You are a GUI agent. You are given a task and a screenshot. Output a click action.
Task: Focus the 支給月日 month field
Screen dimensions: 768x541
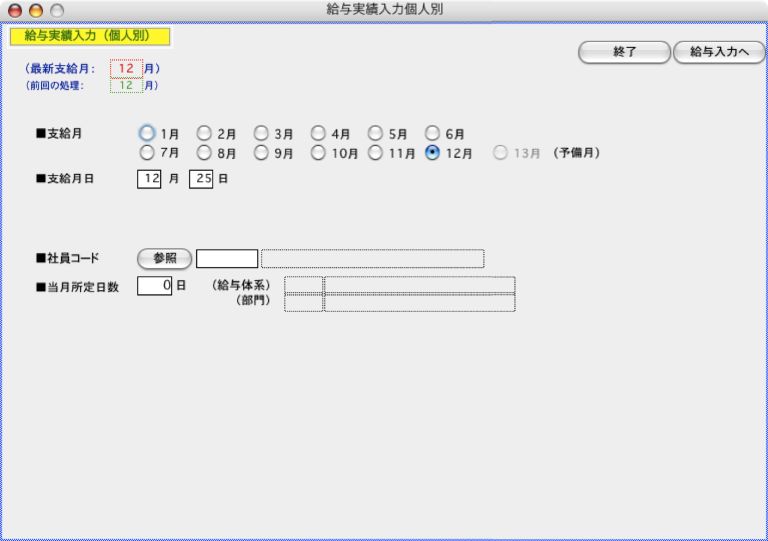149,180
